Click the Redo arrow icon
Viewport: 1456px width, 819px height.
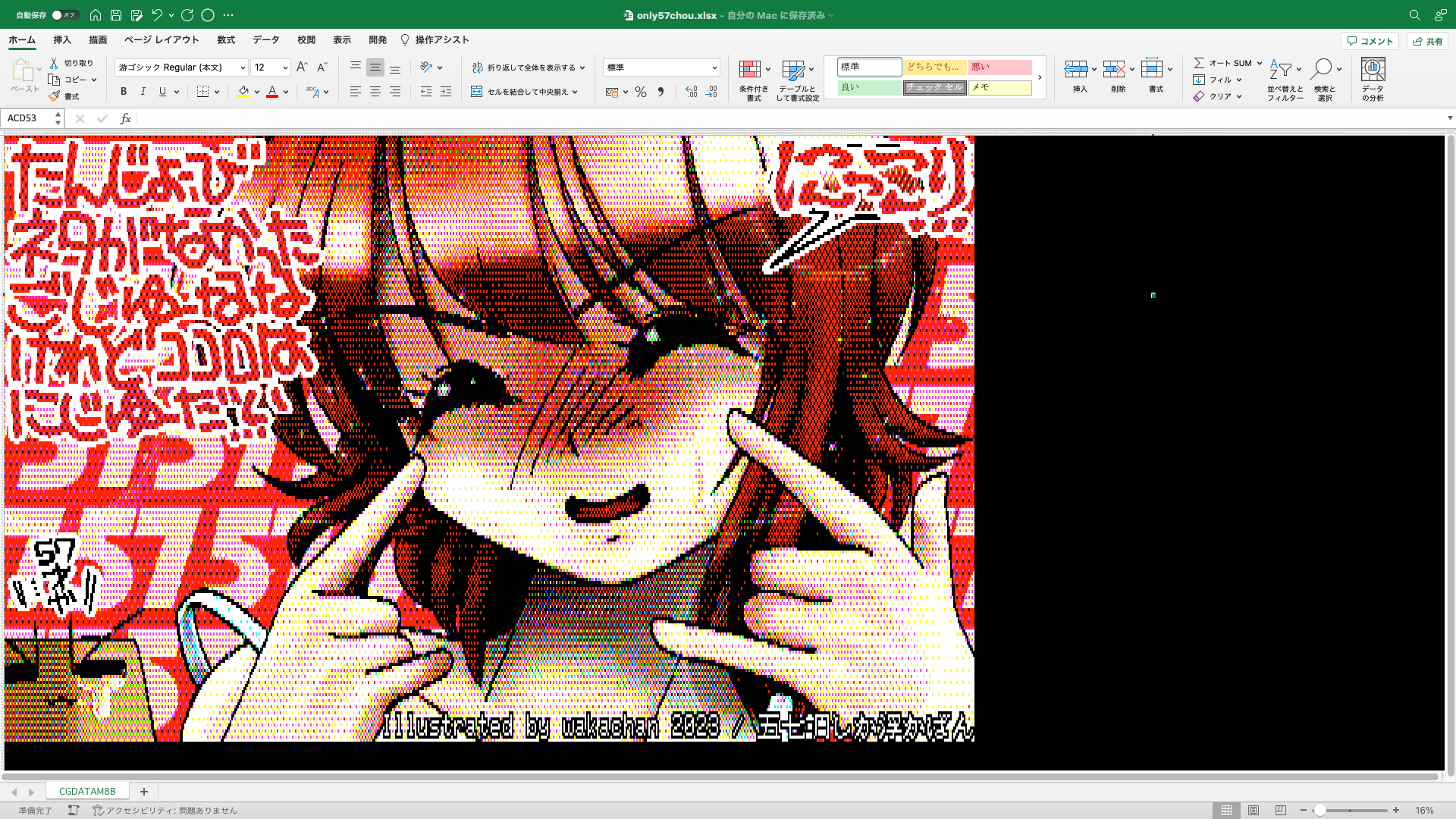pyautogui.click(x=187, y=15)
